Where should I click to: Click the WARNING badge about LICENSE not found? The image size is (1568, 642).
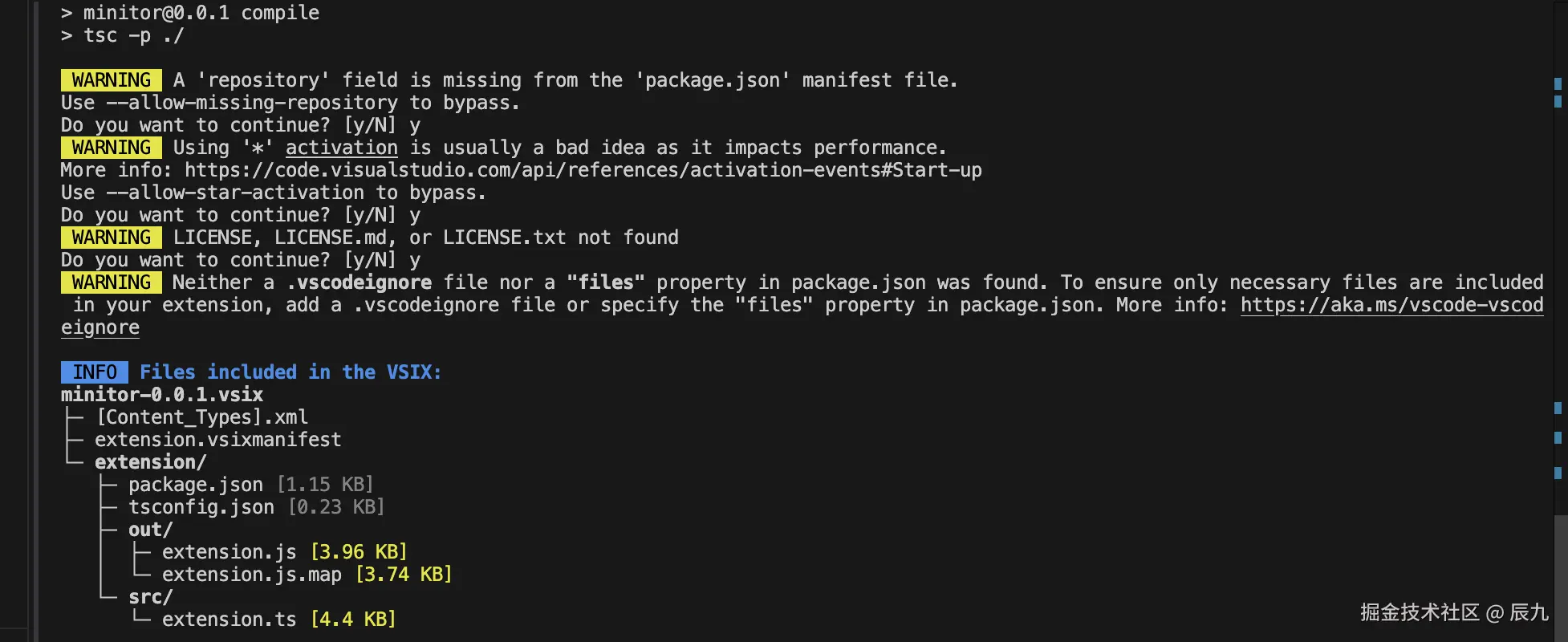coord(111,238)
